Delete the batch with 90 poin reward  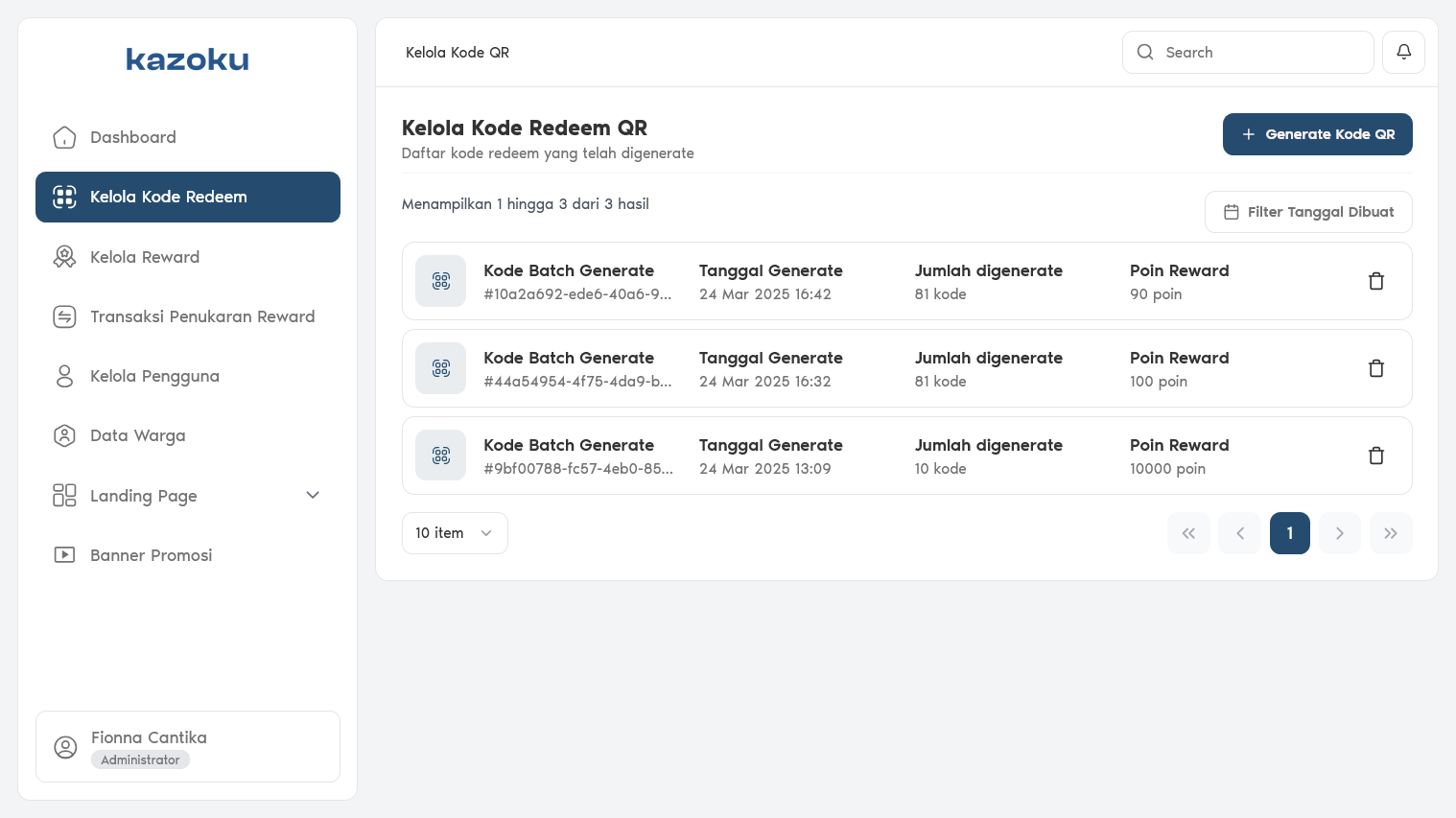1375,281
